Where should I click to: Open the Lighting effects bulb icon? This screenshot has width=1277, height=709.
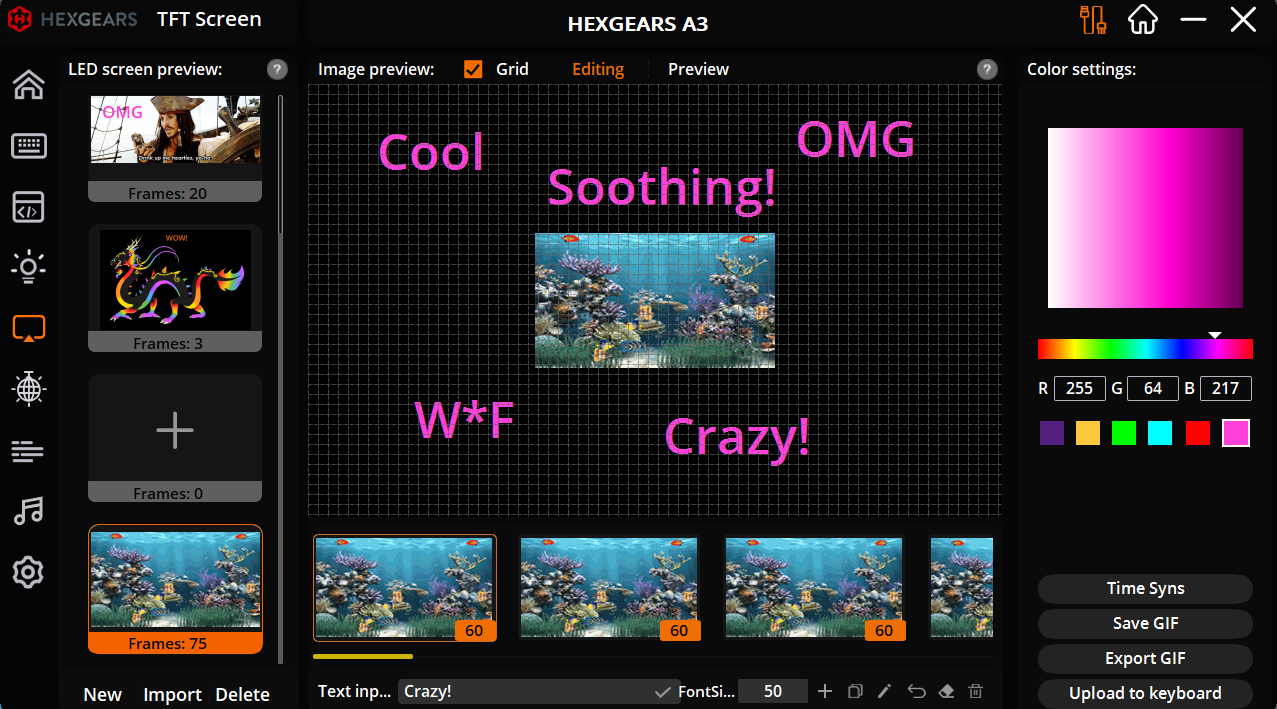tap(28, 266)
